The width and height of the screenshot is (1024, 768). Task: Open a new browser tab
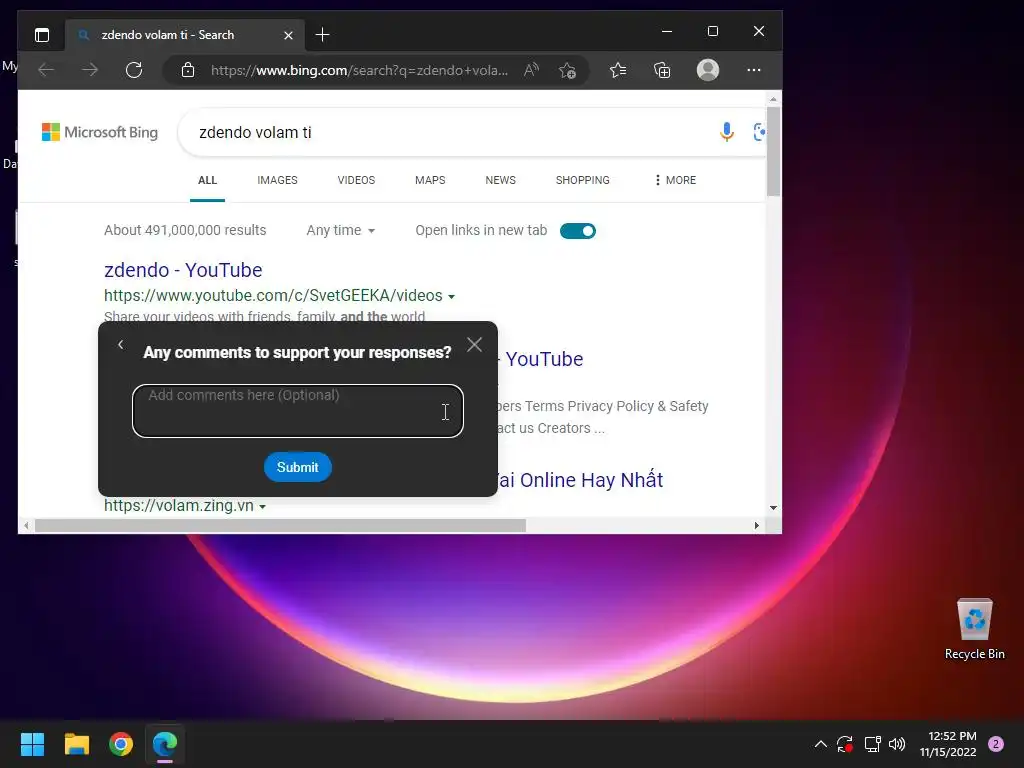click(x=322, y=35)
